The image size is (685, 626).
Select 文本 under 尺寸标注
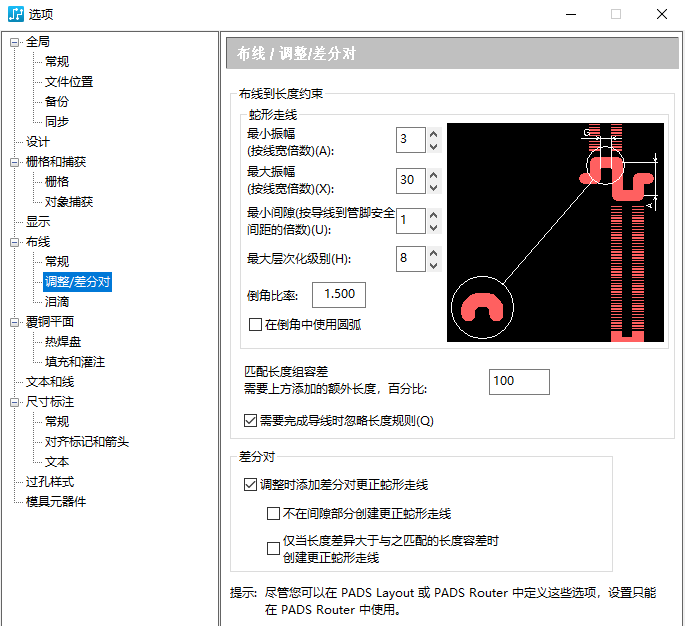coord(57,462)
